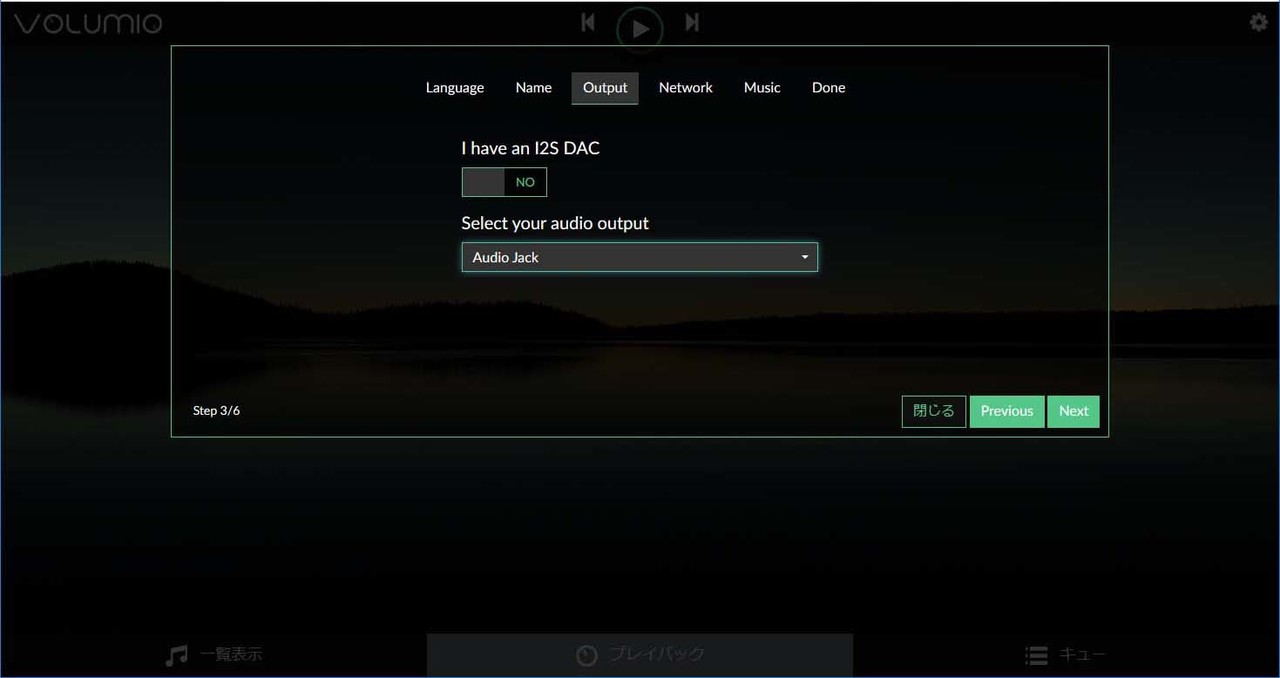Go to the Network tab
This screenshot has width=1280, height=678.
685,88
